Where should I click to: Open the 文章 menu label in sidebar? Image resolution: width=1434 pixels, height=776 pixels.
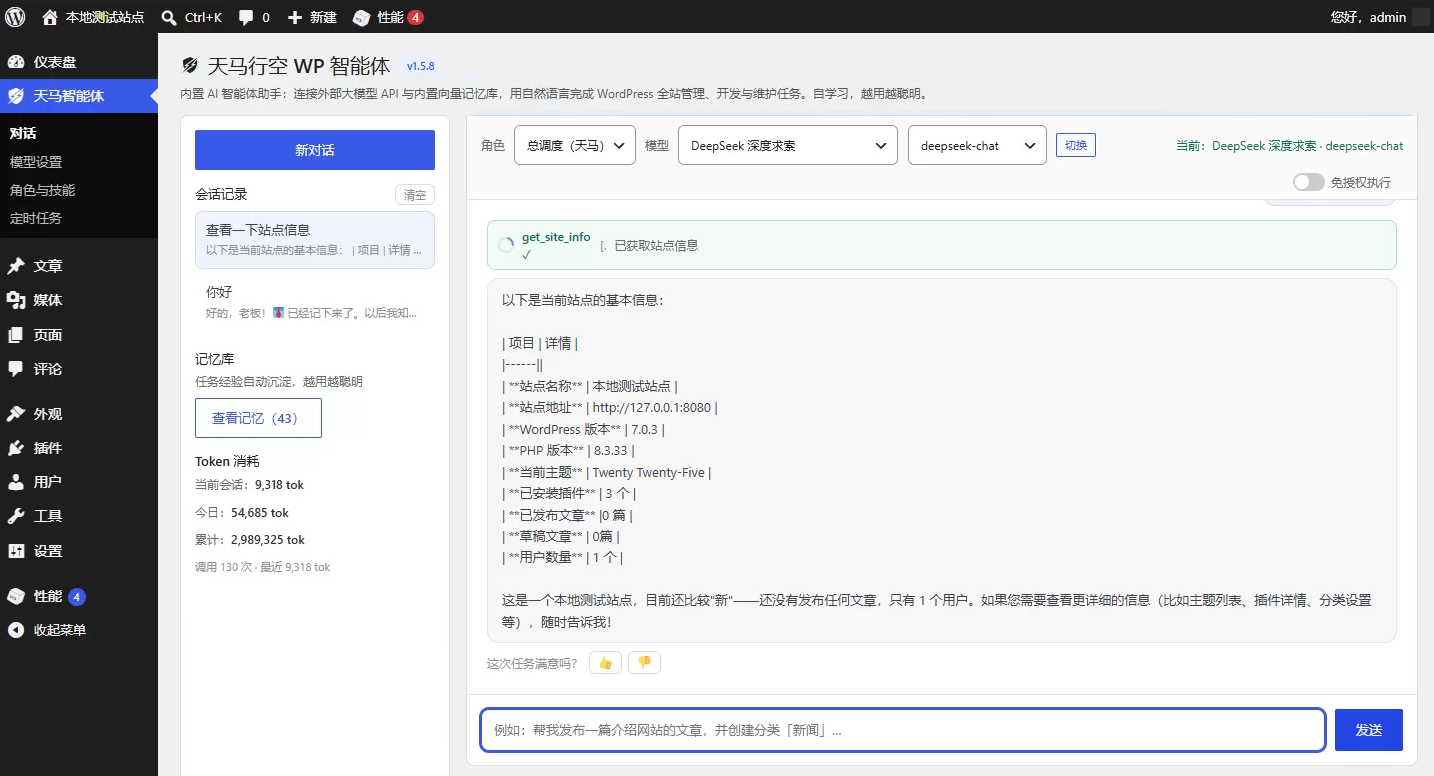[48, 266]
